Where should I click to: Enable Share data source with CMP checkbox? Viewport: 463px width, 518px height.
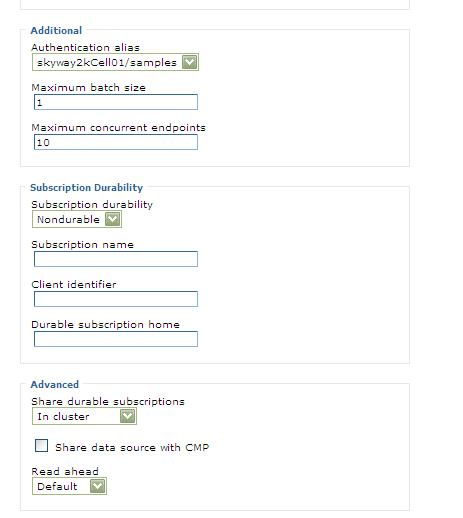coord(41,446)
